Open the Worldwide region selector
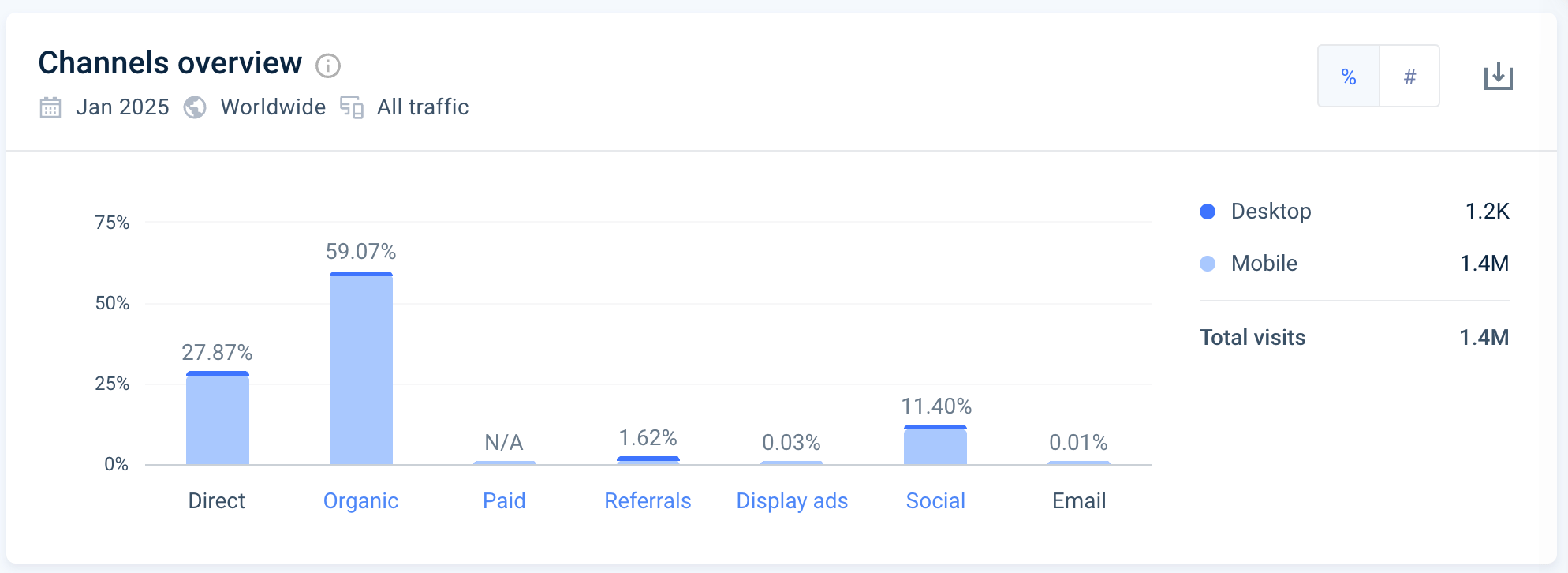Screen dimensions: 1568x573 [x=273, y=107]
